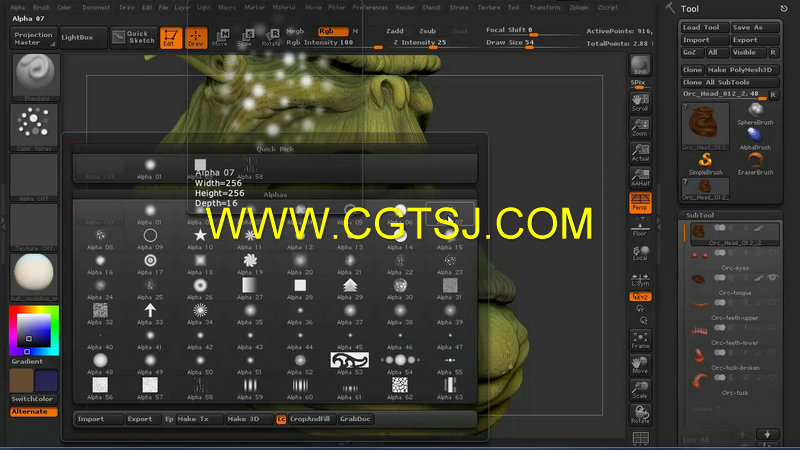Pick Alpha 01 in Quick Pick row
This screenshot has width=800, height=450.
coord(150,169)
